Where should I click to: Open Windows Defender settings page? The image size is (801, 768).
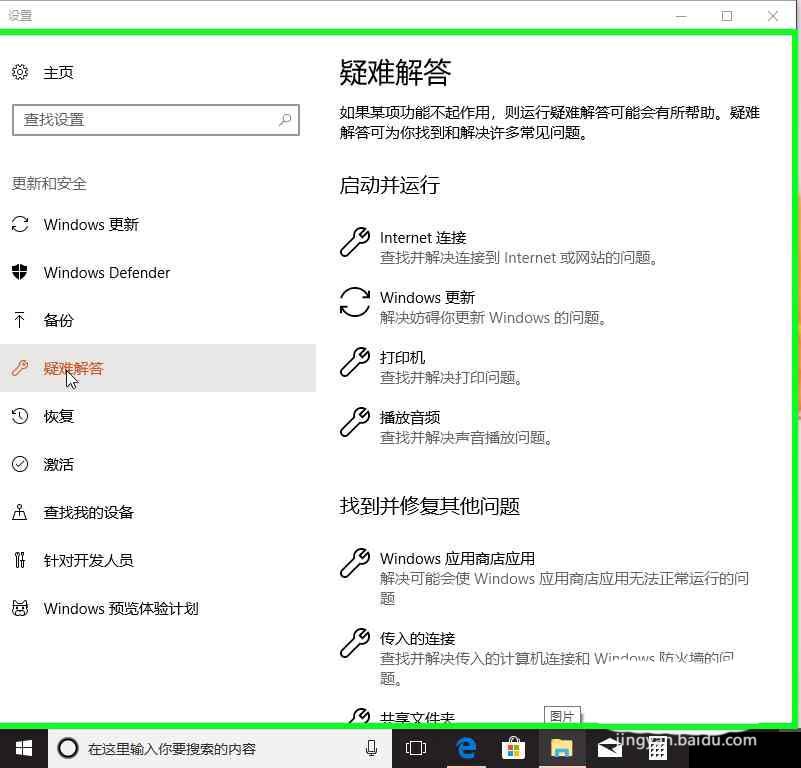107,272
